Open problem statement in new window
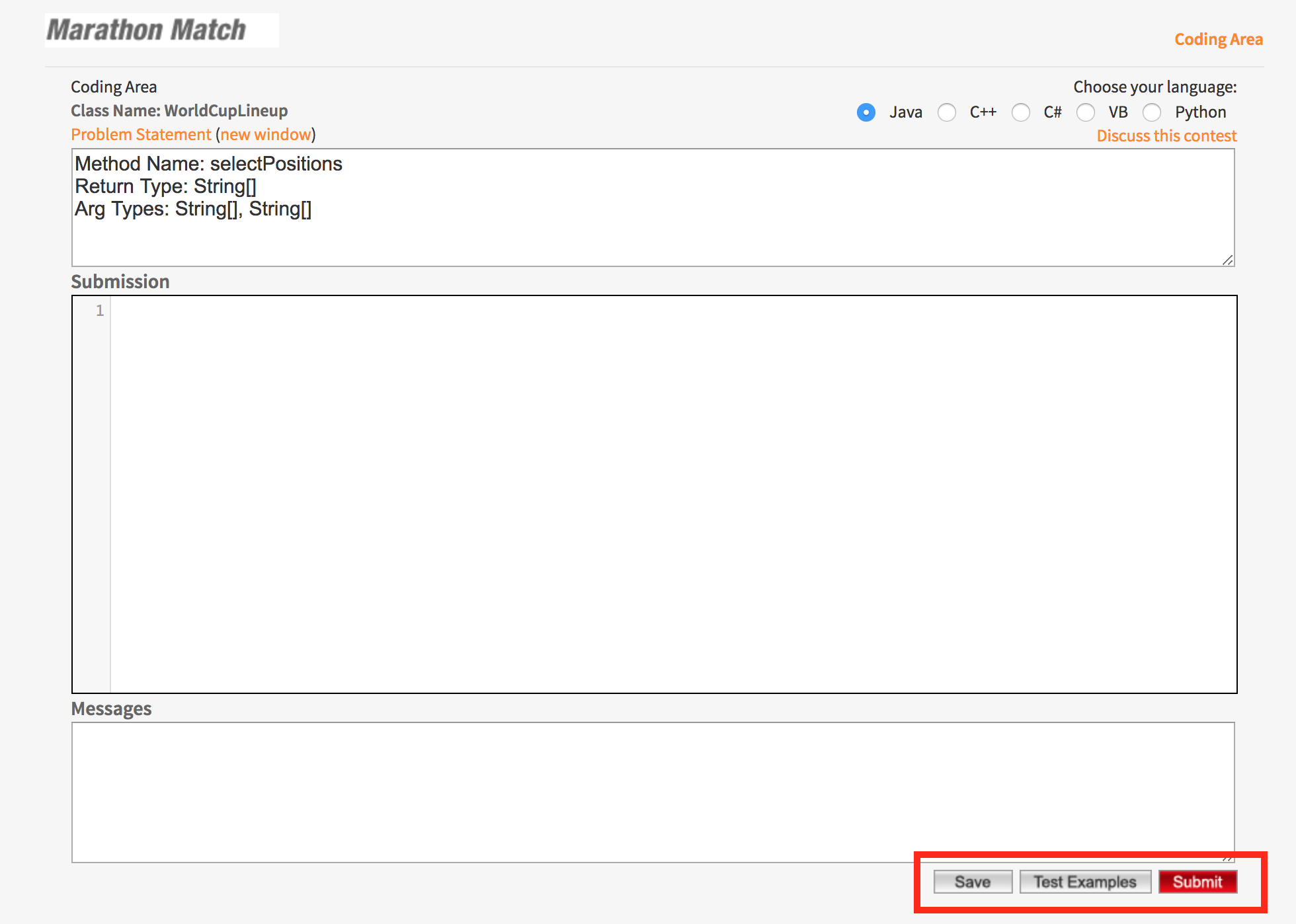The height and width of the screenshot is (924, 1296). tap(266, 135)
